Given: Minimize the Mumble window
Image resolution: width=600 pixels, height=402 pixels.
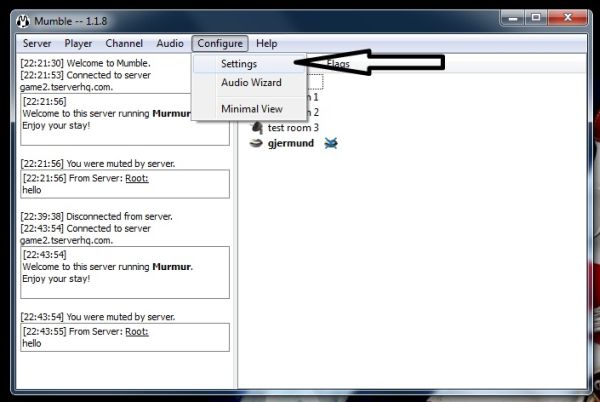Looking at the screenshot, I should (513, 18).
